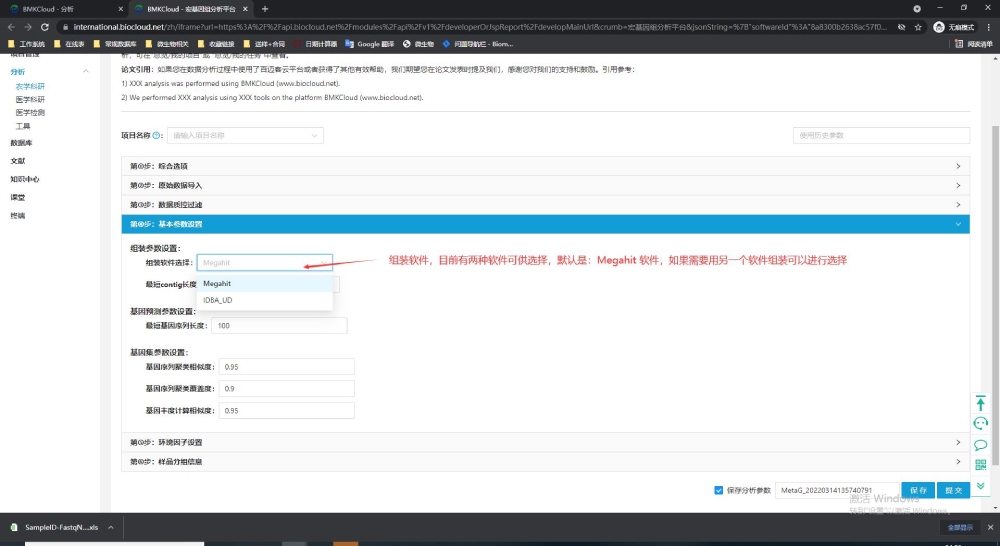Screen dimensions: 1000x546
Task: Show the QR code icon
Action: click(x=980, y=465)
